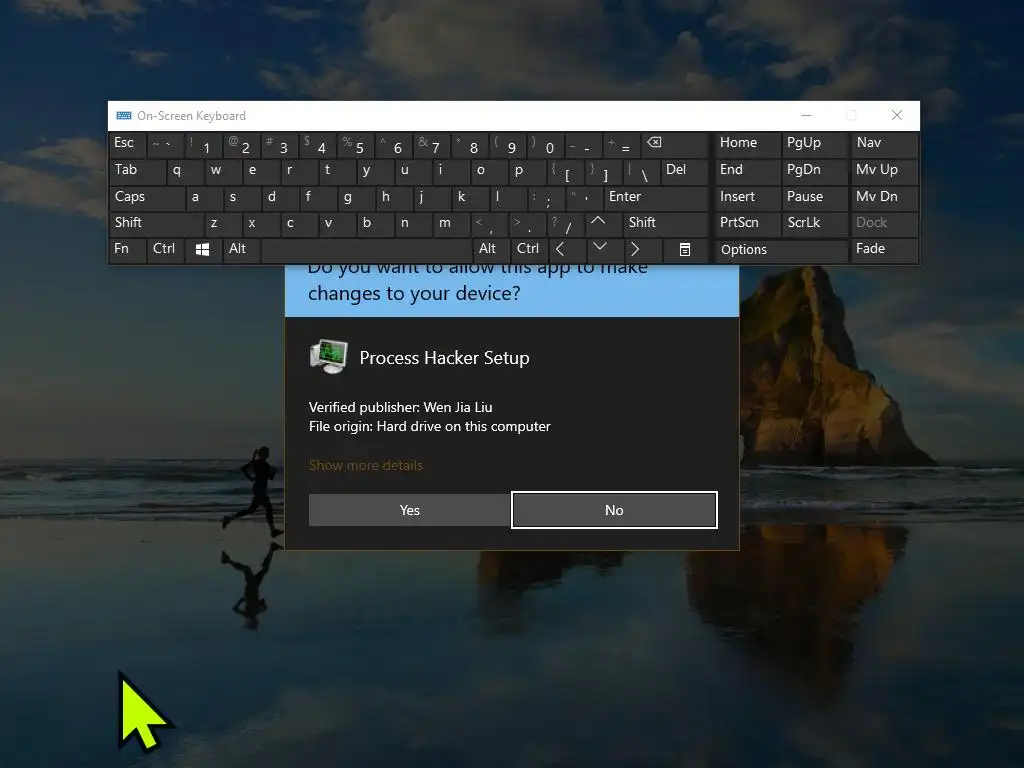Tap the q key
This screenshot has height=768, width=1024.
point(184,170)
